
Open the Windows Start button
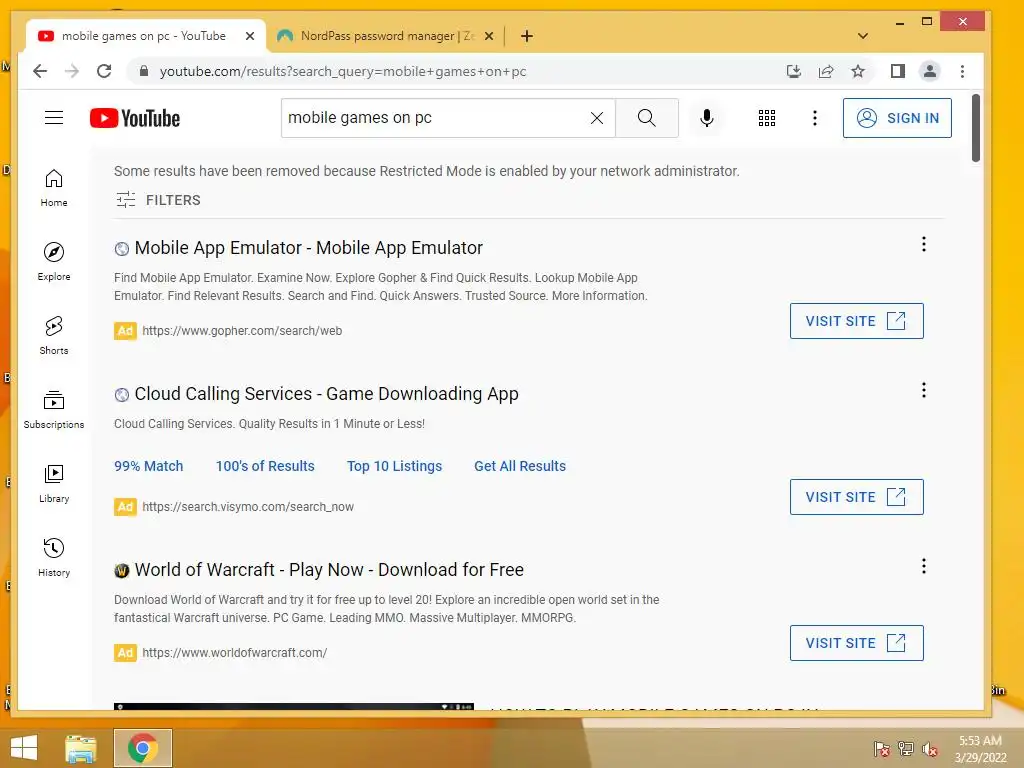click(x=24, y=748)
